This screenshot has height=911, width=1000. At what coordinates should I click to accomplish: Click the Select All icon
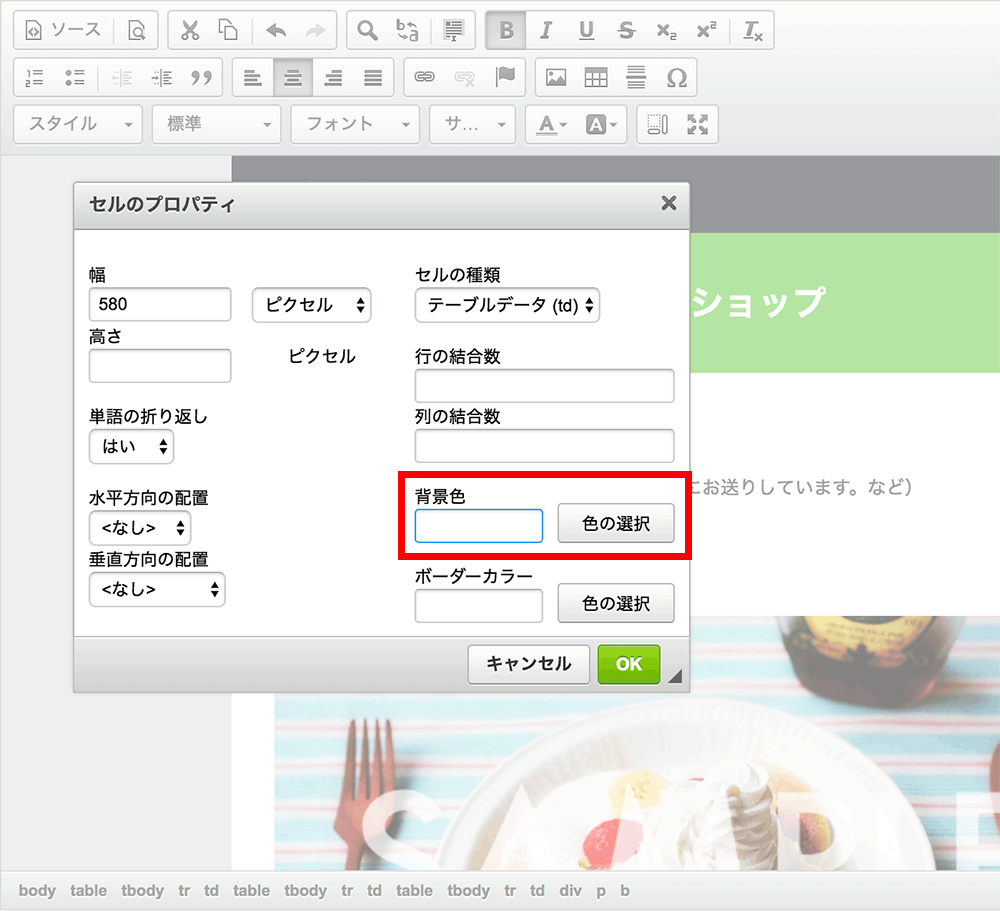pyautogui.click(x=453, y=30)
